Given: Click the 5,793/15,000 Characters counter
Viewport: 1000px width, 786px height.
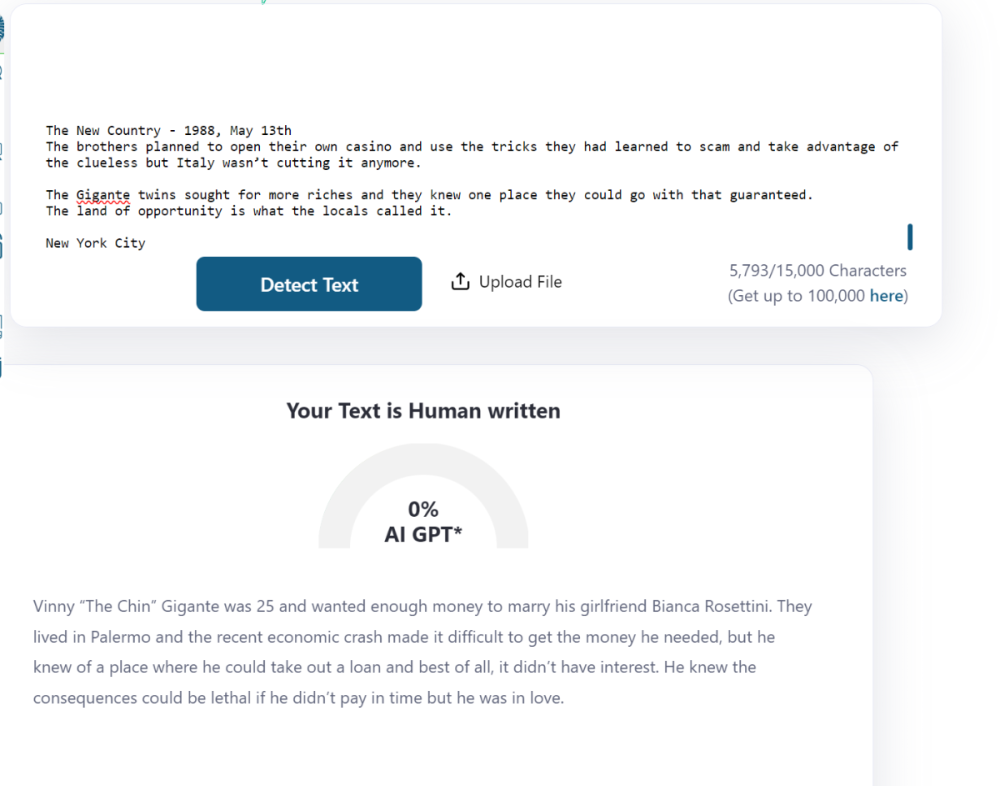Looking at the screenshot, I should pos(817,270).
